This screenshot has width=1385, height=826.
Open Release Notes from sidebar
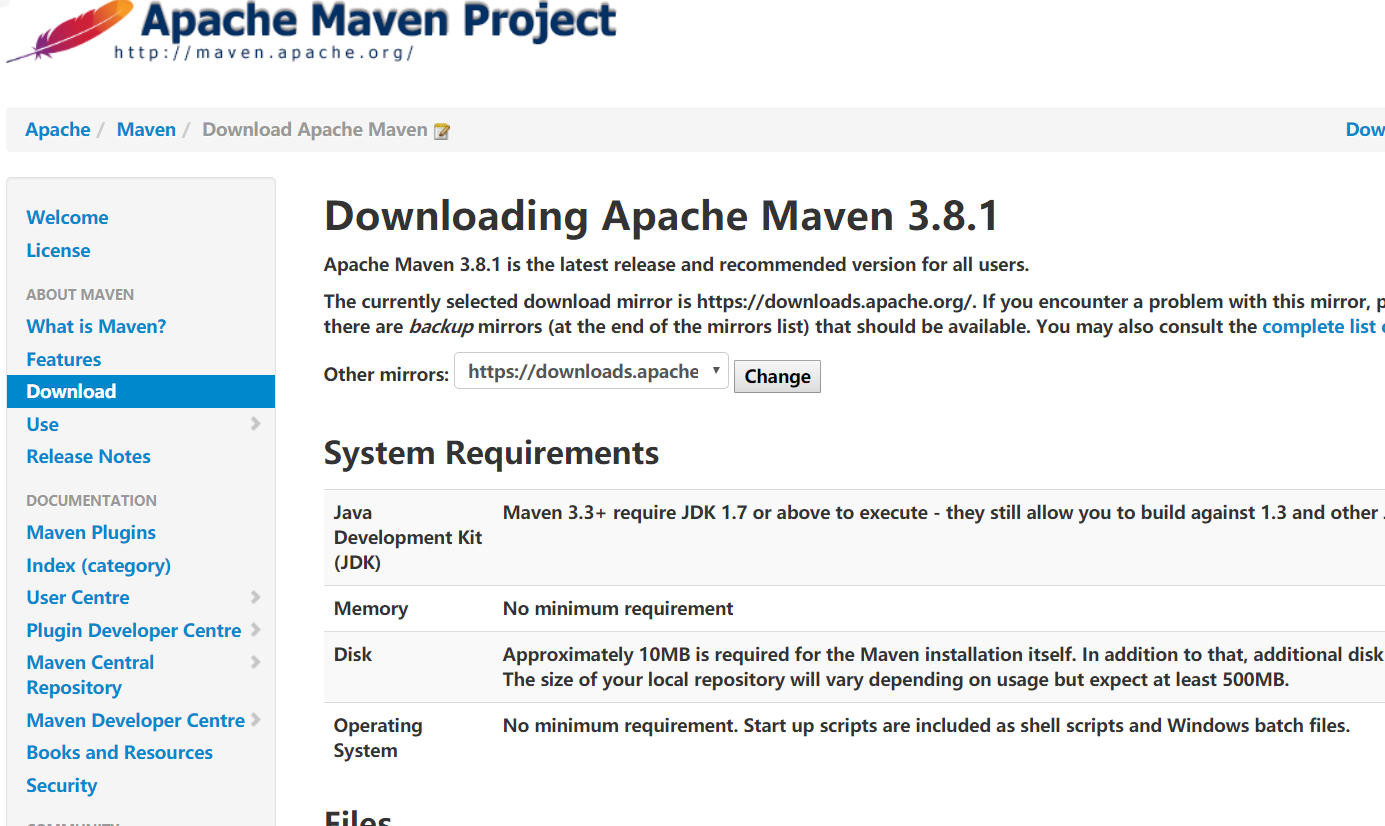pyautogui.click(x=88, y=456)
